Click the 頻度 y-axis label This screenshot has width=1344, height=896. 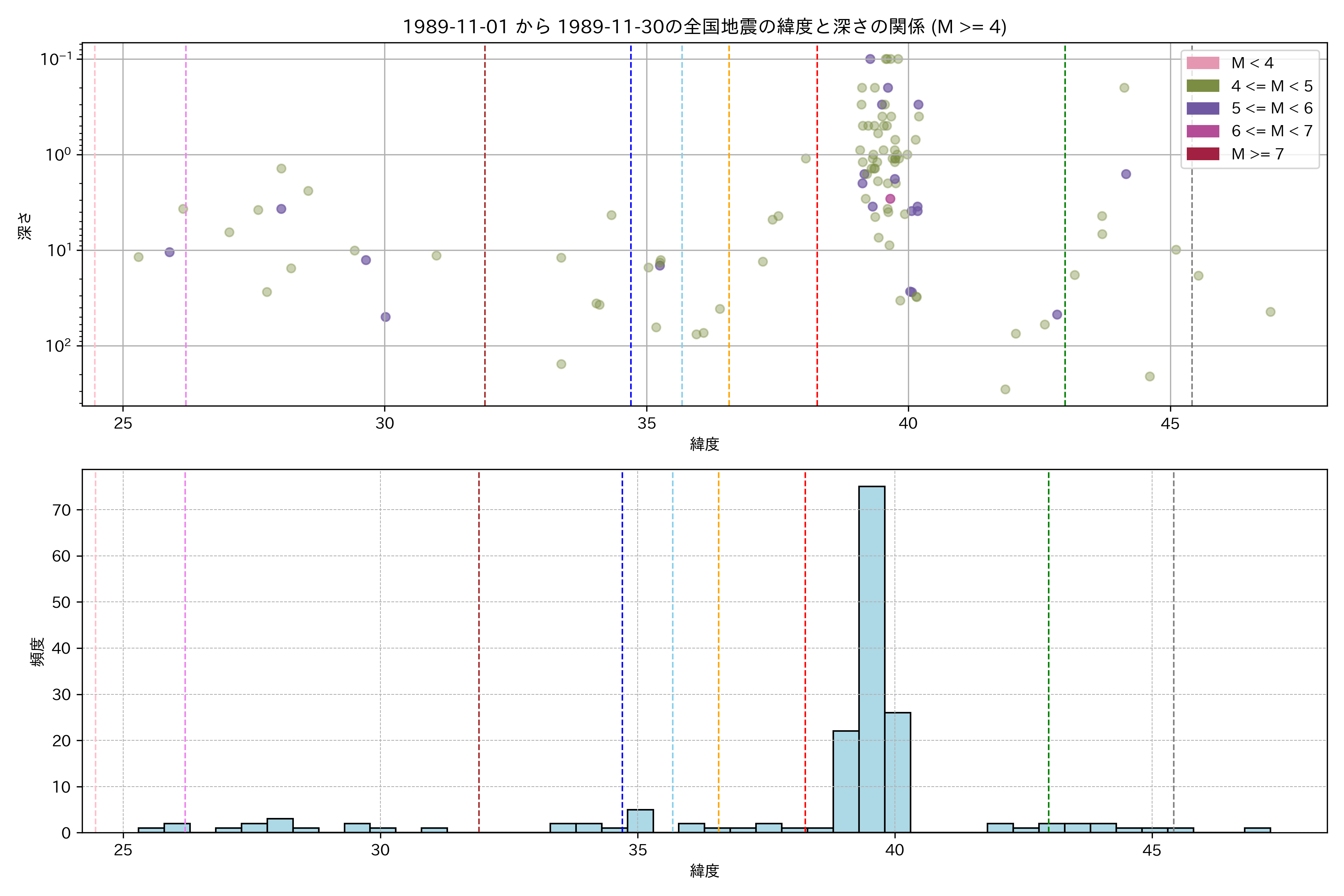tap(37, 651)
